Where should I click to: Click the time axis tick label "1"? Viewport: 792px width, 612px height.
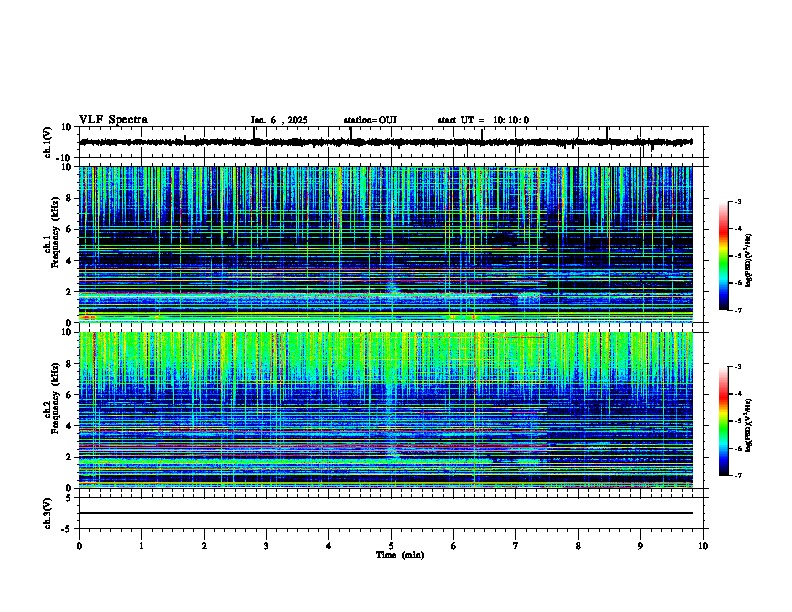pos(141,546)
